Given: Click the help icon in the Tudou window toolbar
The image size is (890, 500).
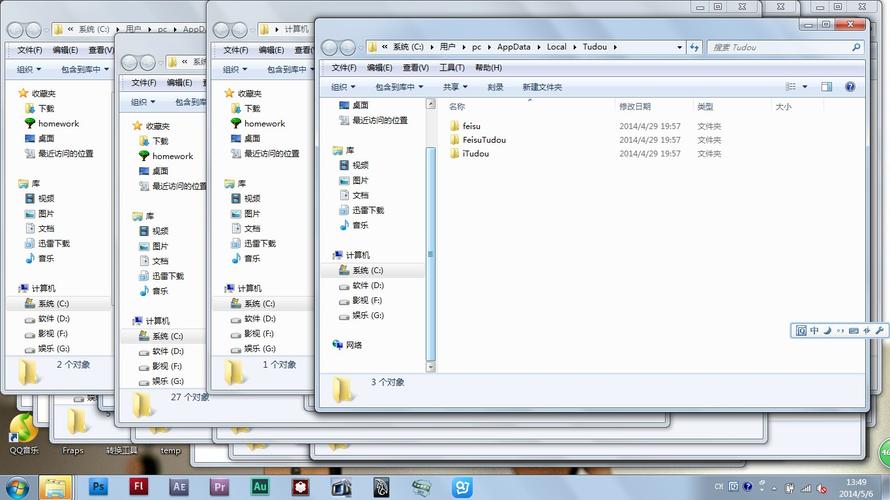Looking at the screenshot, I should coord(850,87).
